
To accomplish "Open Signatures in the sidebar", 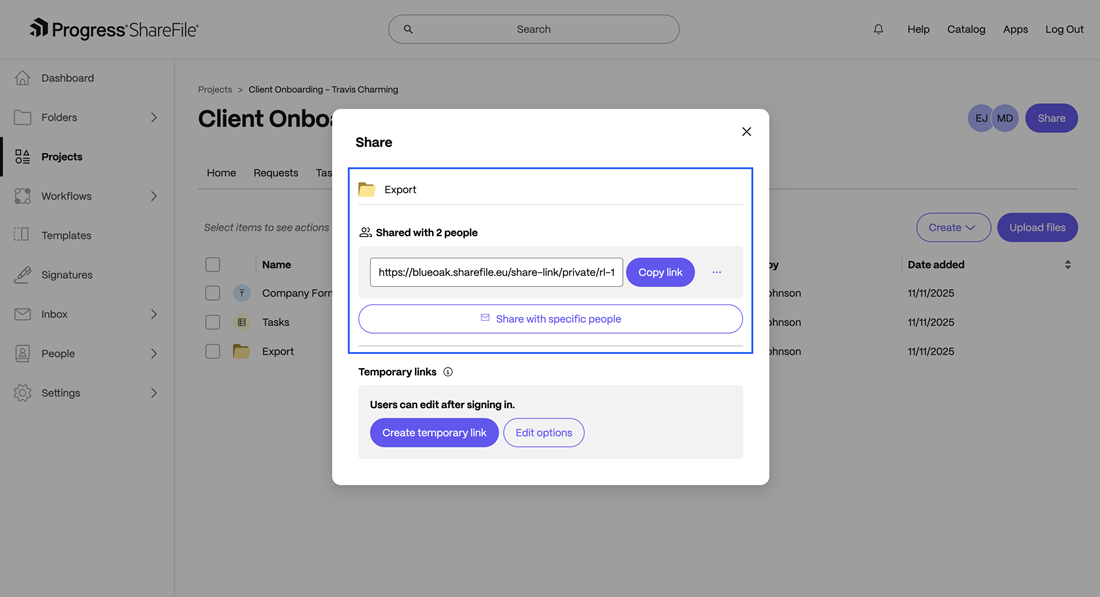I will (66, 275).
